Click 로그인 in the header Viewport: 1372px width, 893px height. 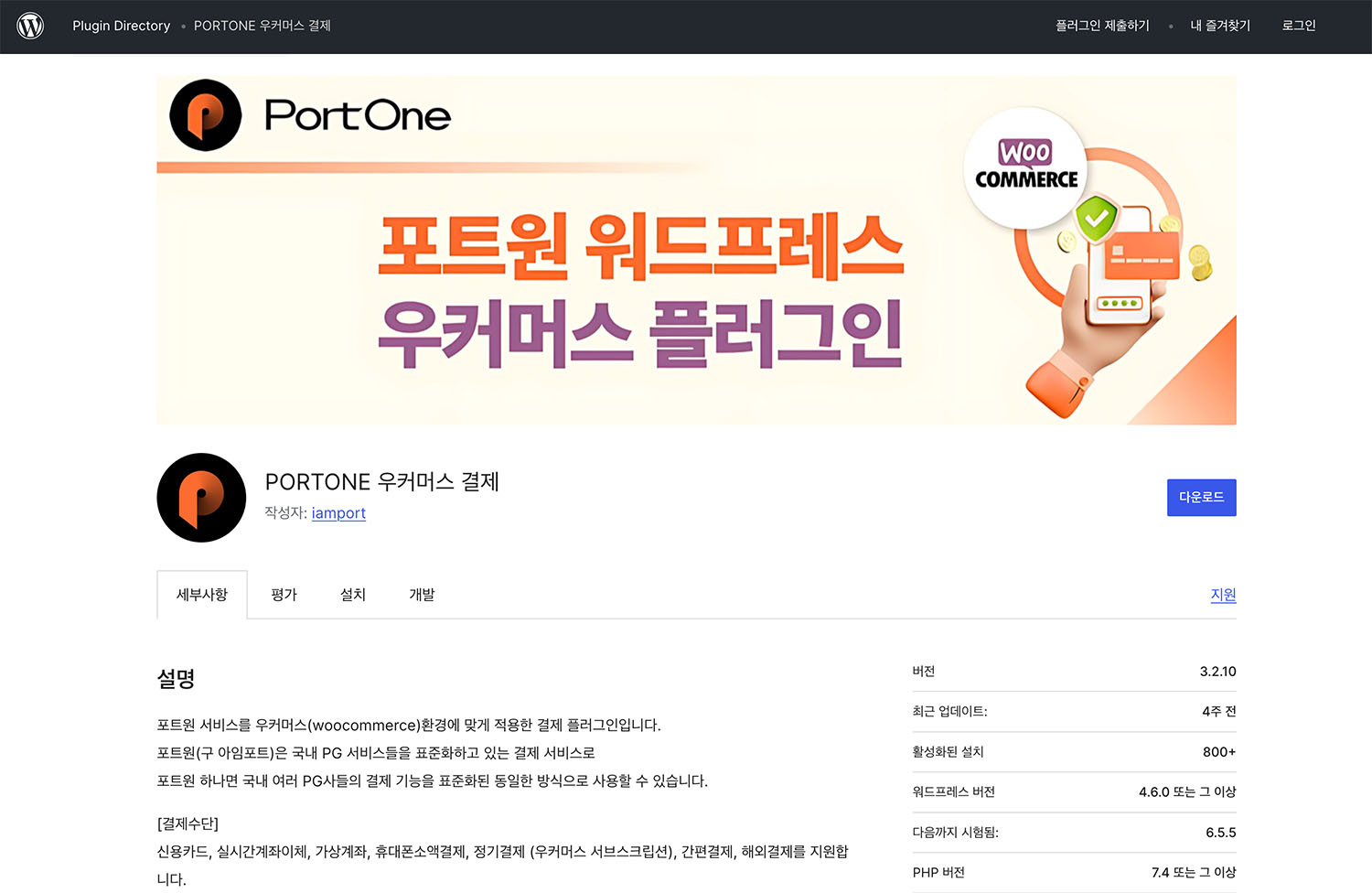click(1299, 26)
